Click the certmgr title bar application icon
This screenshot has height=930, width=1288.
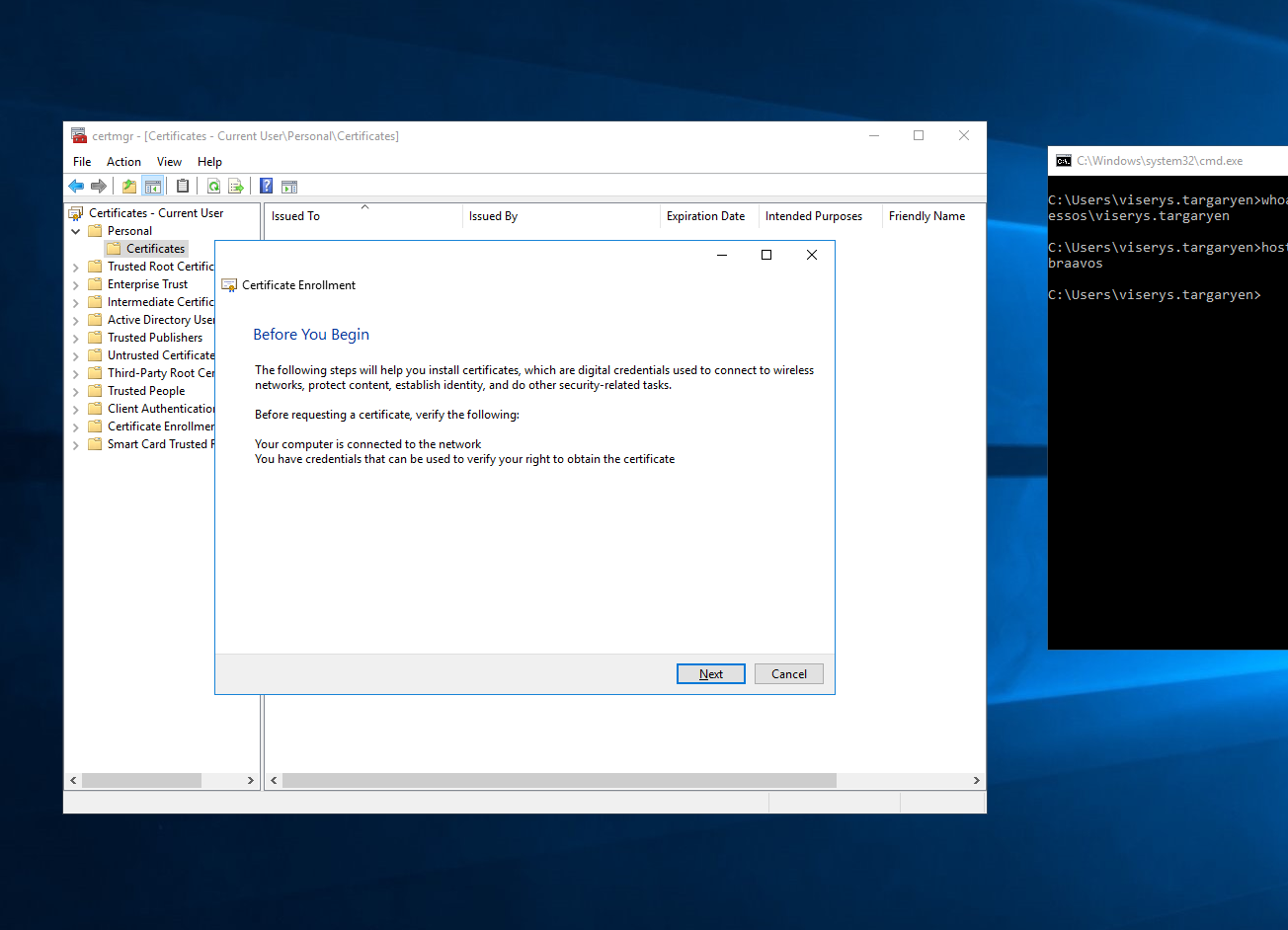(79, 135)
